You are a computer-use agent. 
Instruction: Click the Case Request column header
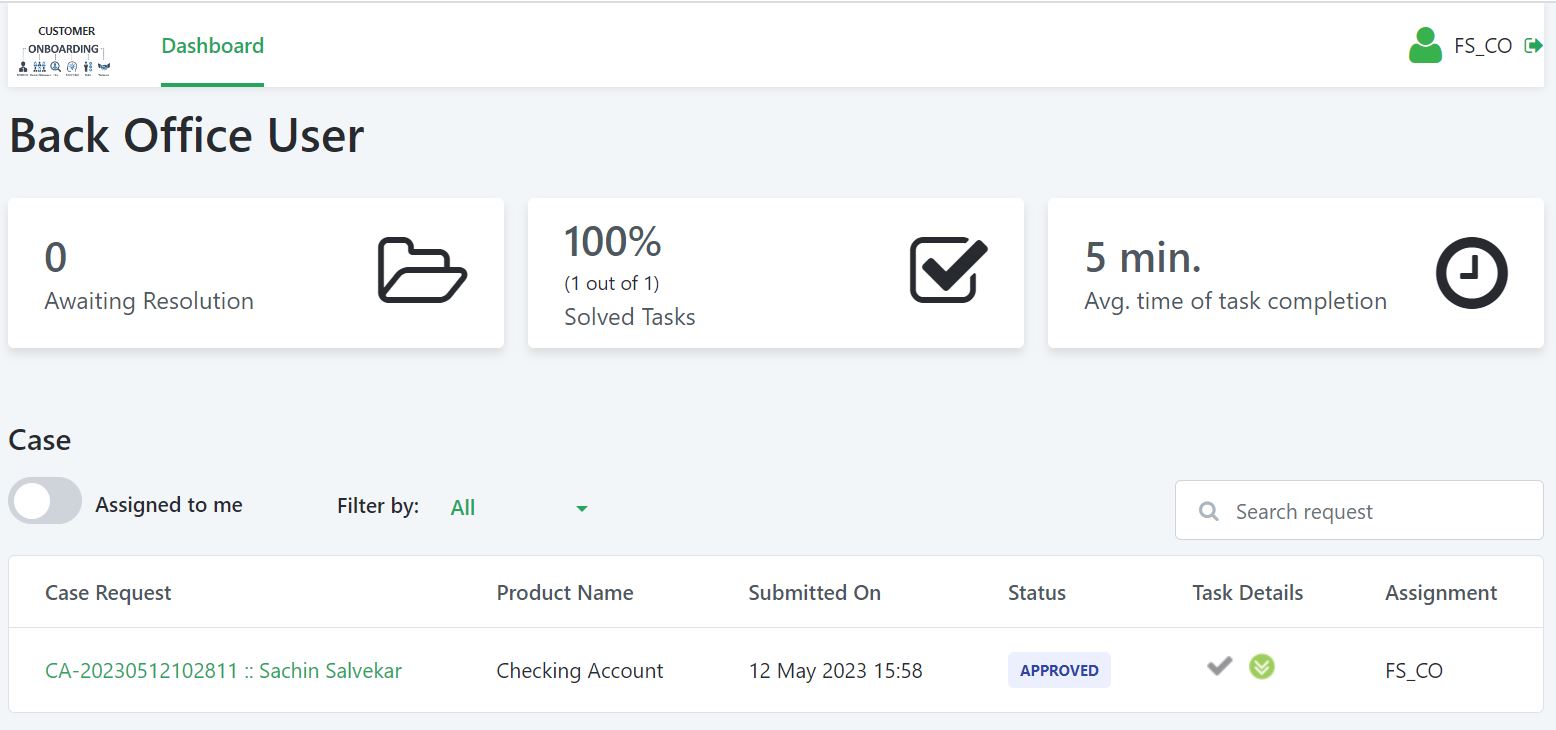point(108,592)
